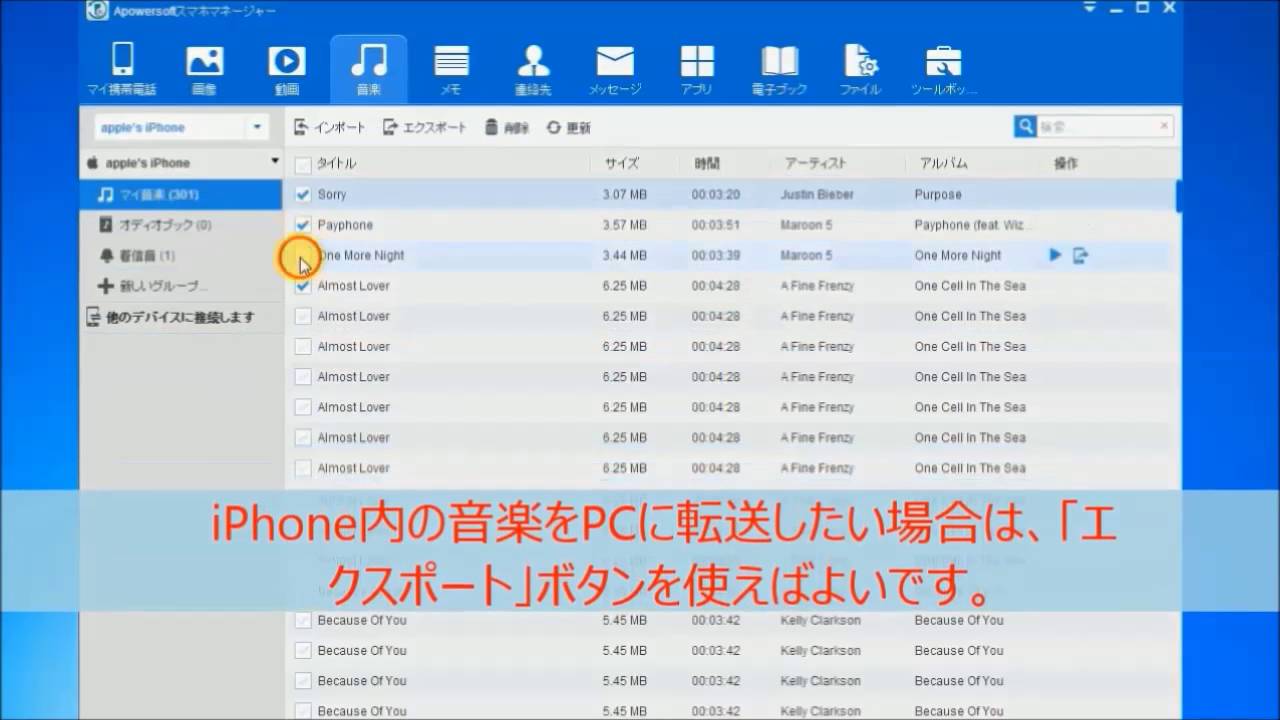The image size is (1280, 720).
Task: Check the third Almost Lover checkbox
Action: [x=303, y=346]
